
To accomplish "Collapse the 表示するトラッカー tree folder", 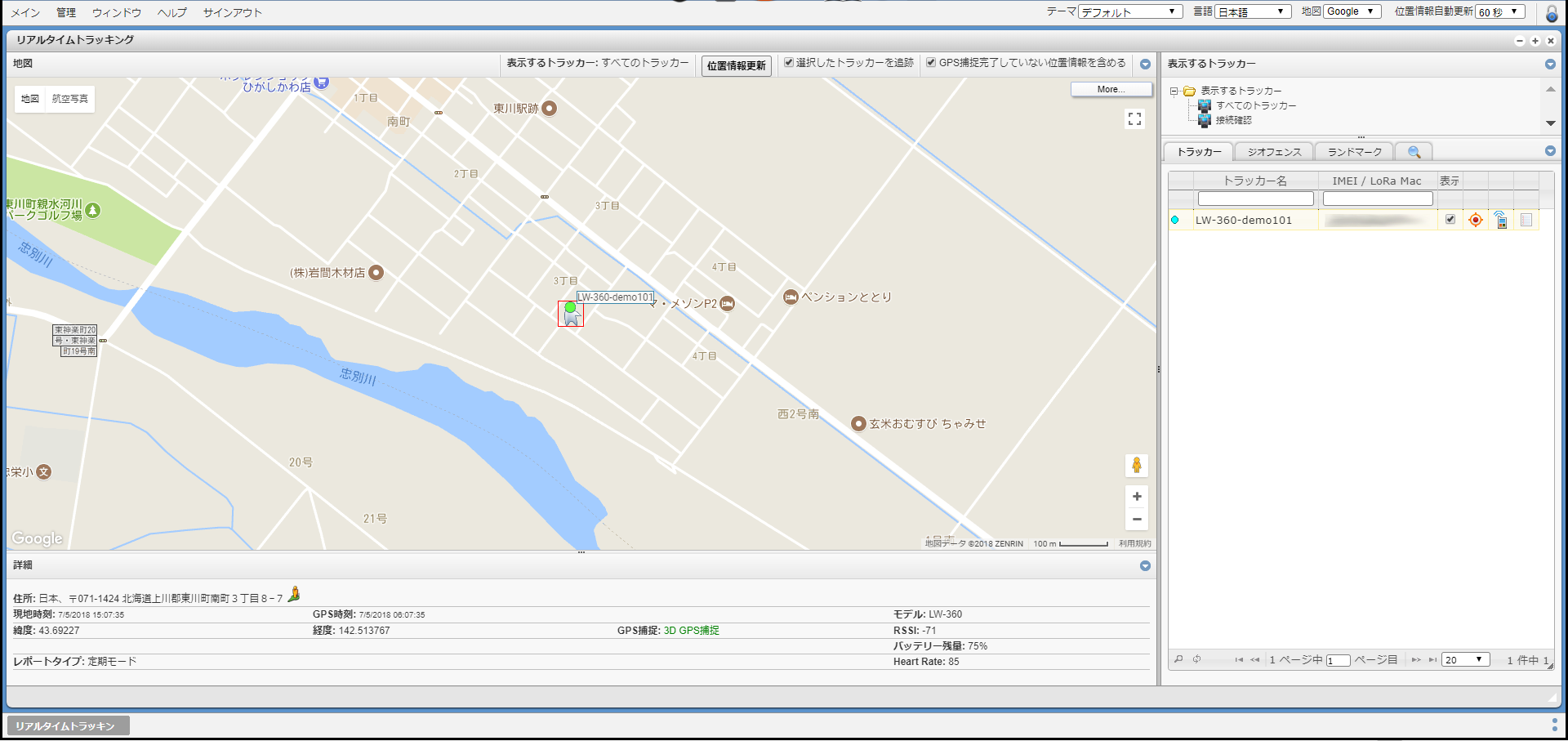I will 1174,91.
